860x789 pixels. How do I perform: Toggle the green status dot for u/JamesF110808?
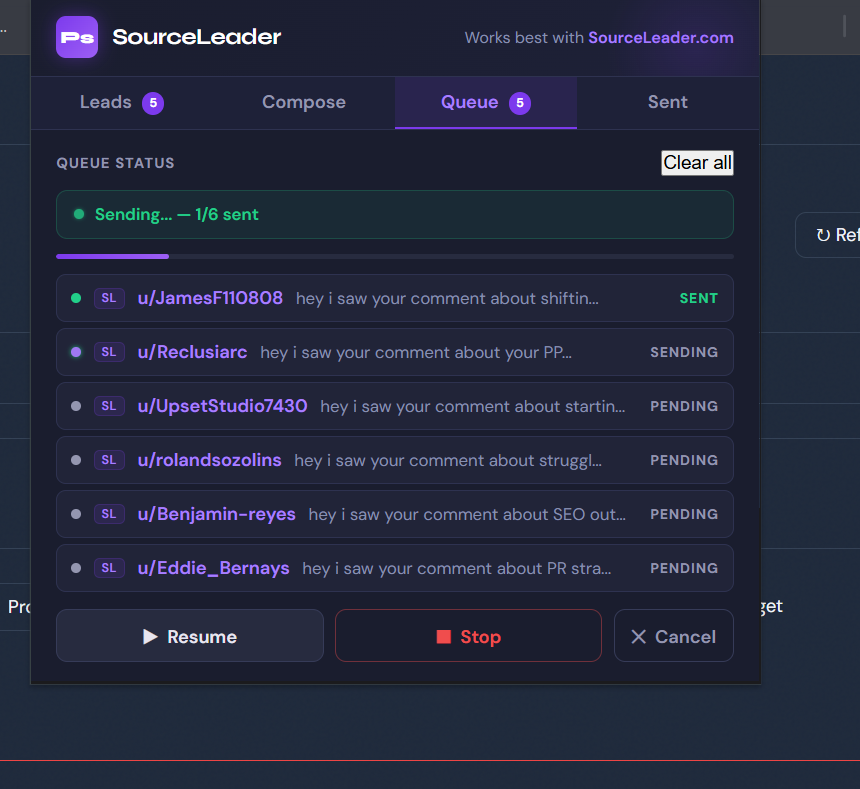[x=78, y=298]
